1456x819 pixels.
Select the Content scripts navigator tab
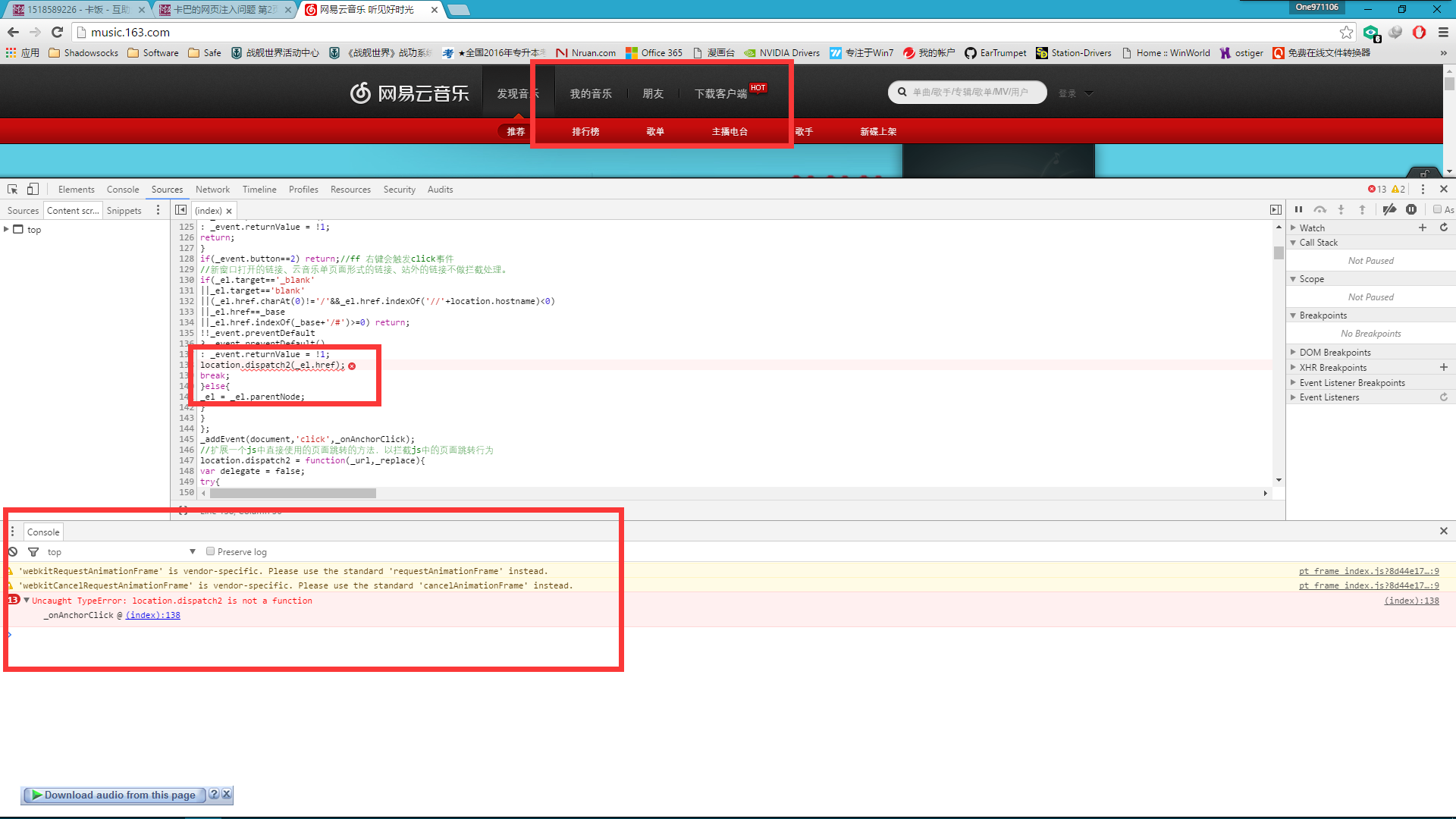[x=73, y=211]
